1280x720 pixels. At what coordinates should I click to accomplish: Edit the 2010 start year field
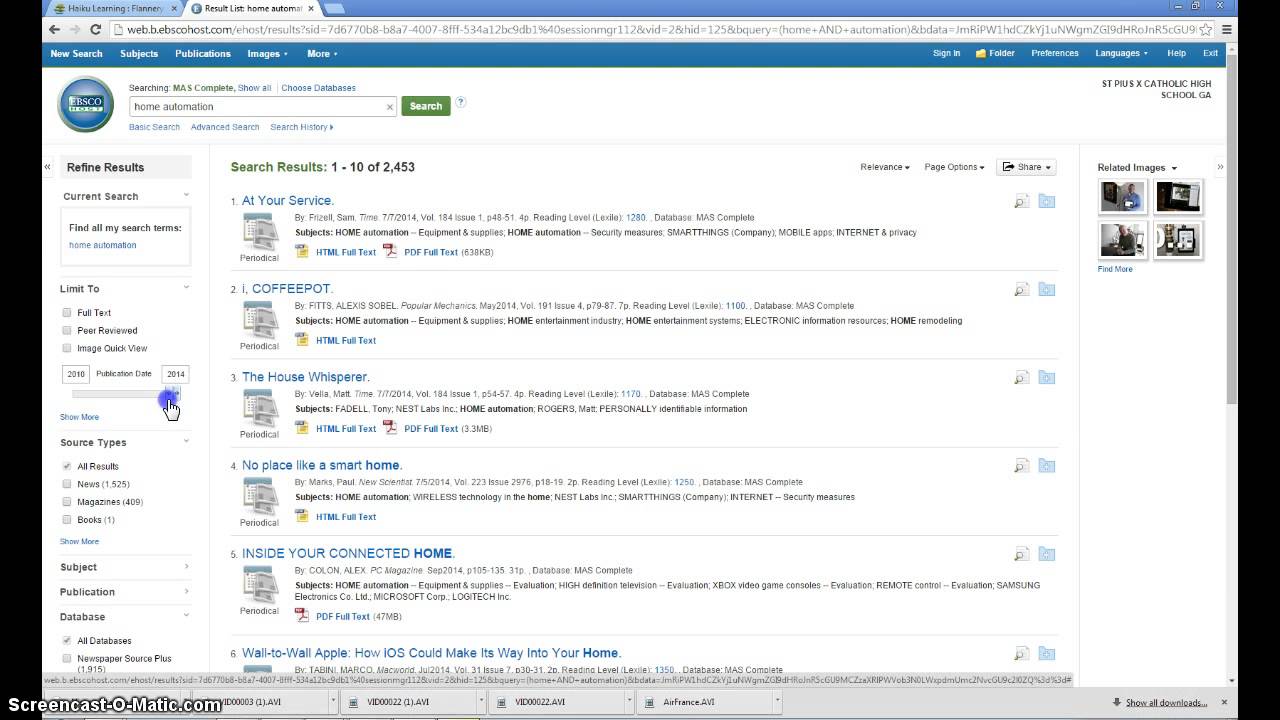coord(76,374)
